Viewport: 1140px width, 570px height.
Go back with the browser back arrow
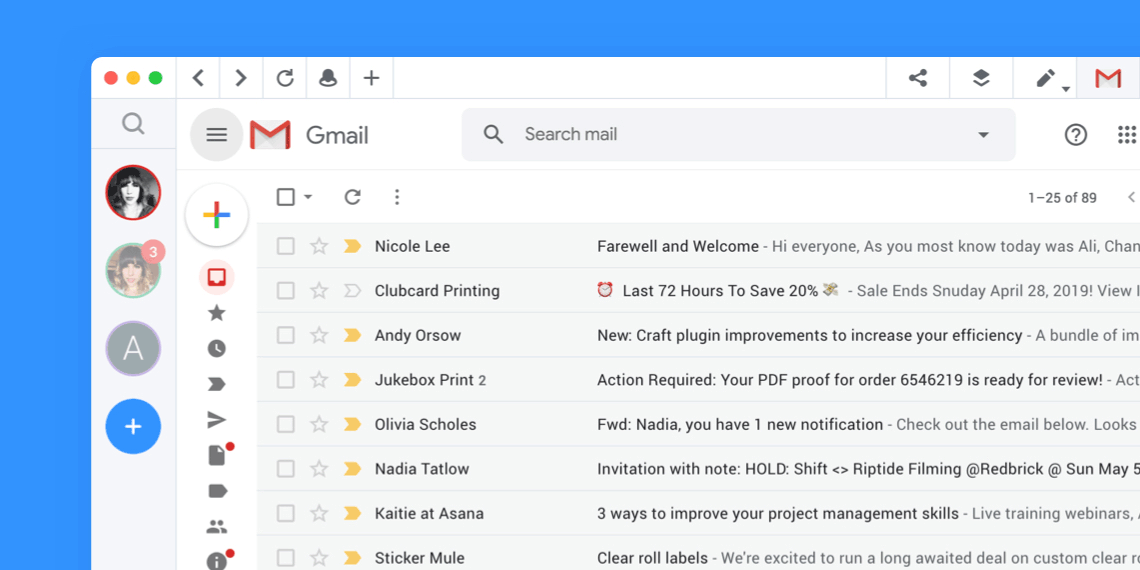coord(198,79)
